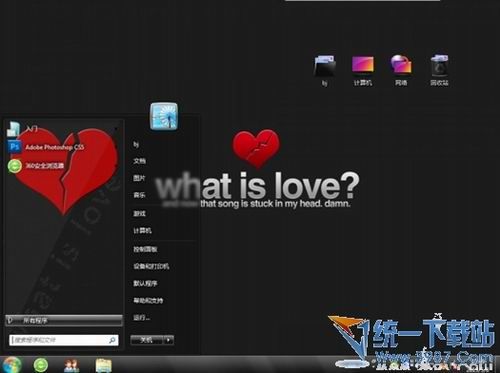Open bj user folder in Start menu
Screen dimensions: 500x373
click(x=136, y=144)
